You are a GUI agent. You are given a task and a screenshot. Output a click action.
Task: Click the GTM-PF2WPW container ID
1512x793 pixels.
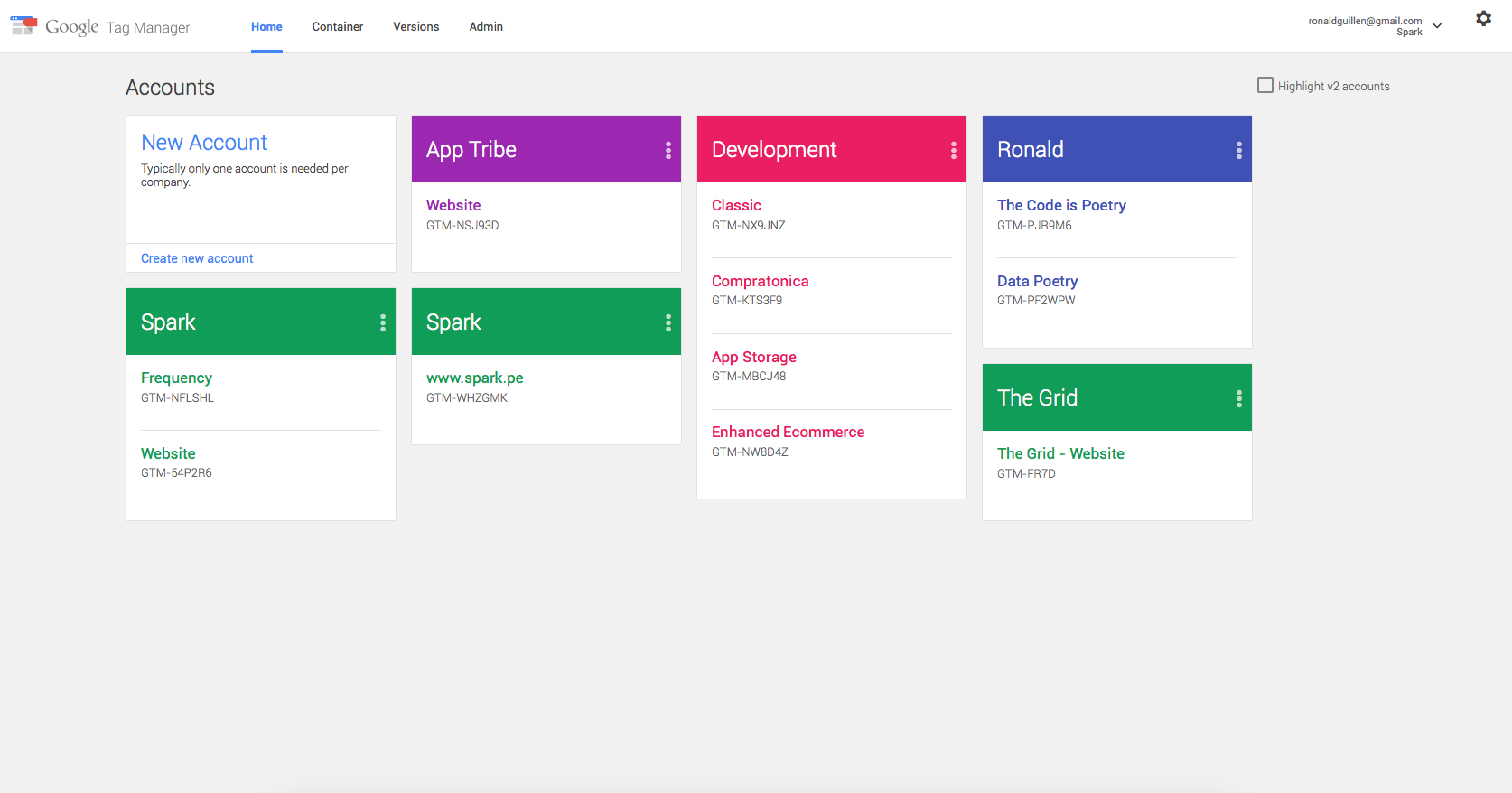1036,300
